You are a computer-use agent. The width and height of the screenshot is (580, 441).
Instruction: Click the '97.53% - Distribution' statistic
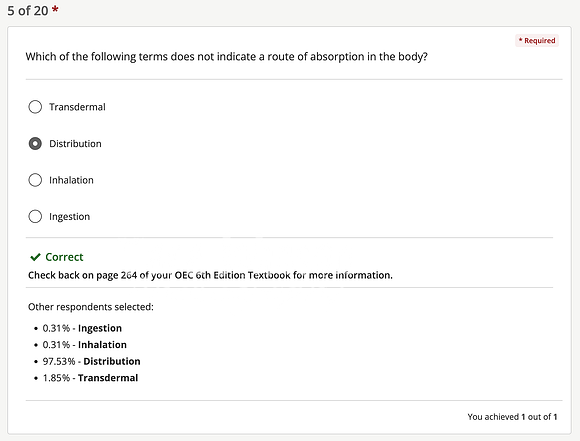(x=91, y=361)
